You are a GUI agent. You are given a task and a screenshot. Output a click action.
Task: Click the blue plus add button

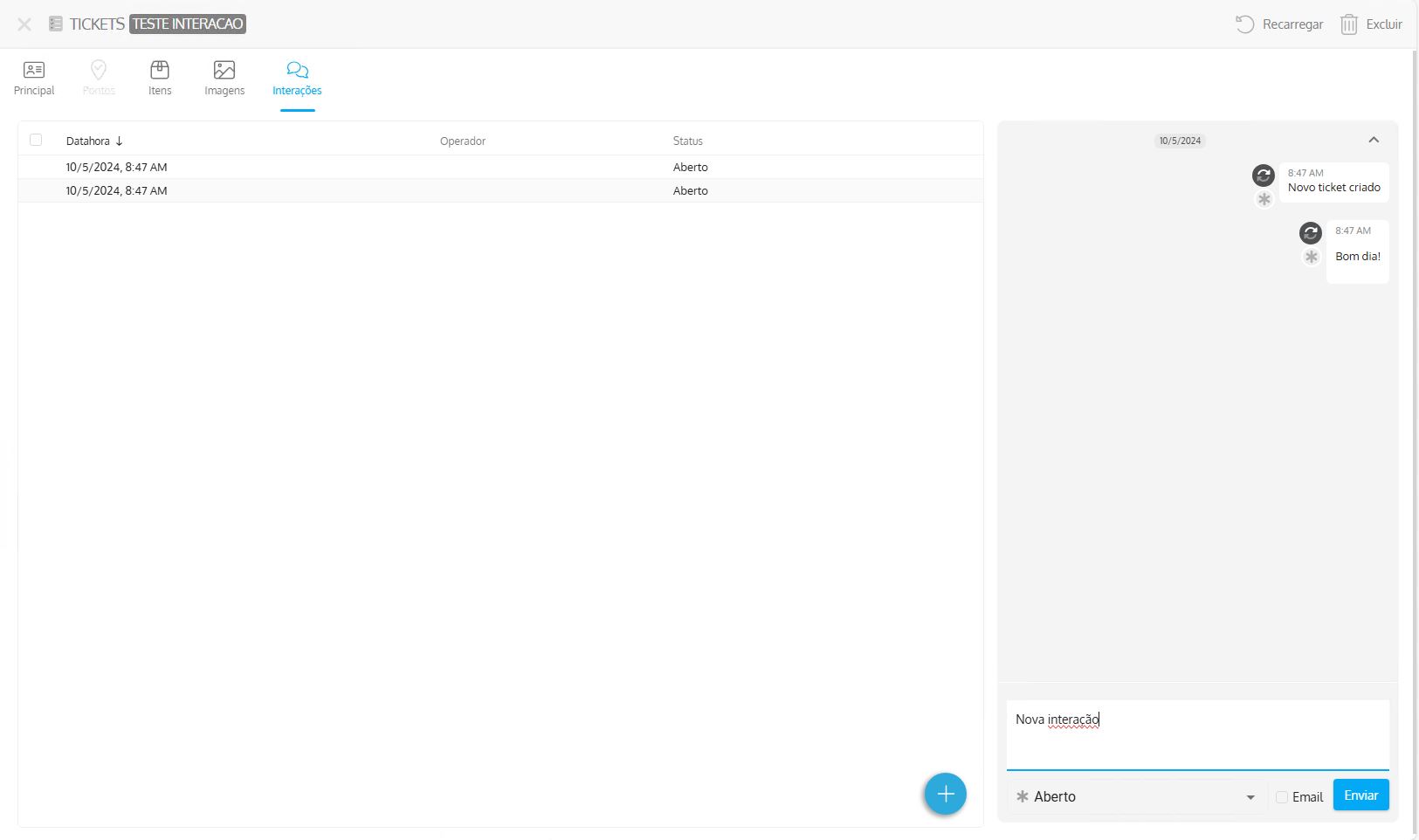pos(945,794)
